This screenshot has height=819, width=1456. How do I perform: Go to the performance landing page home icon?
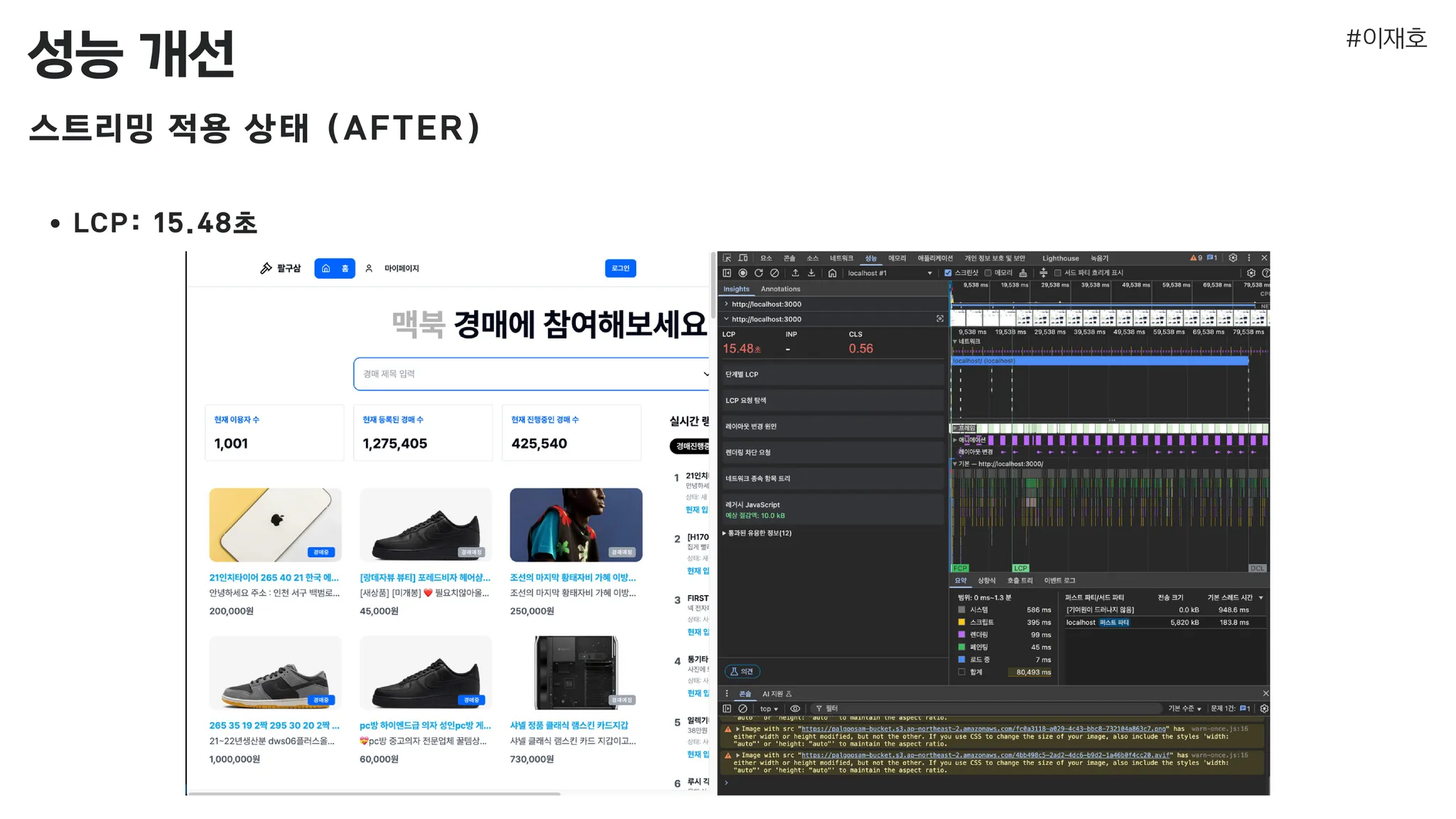(x=833, y=273)
